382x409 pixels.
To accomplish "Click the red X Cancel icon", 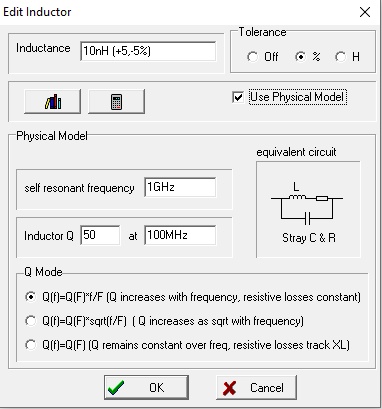I will [230, 388].
